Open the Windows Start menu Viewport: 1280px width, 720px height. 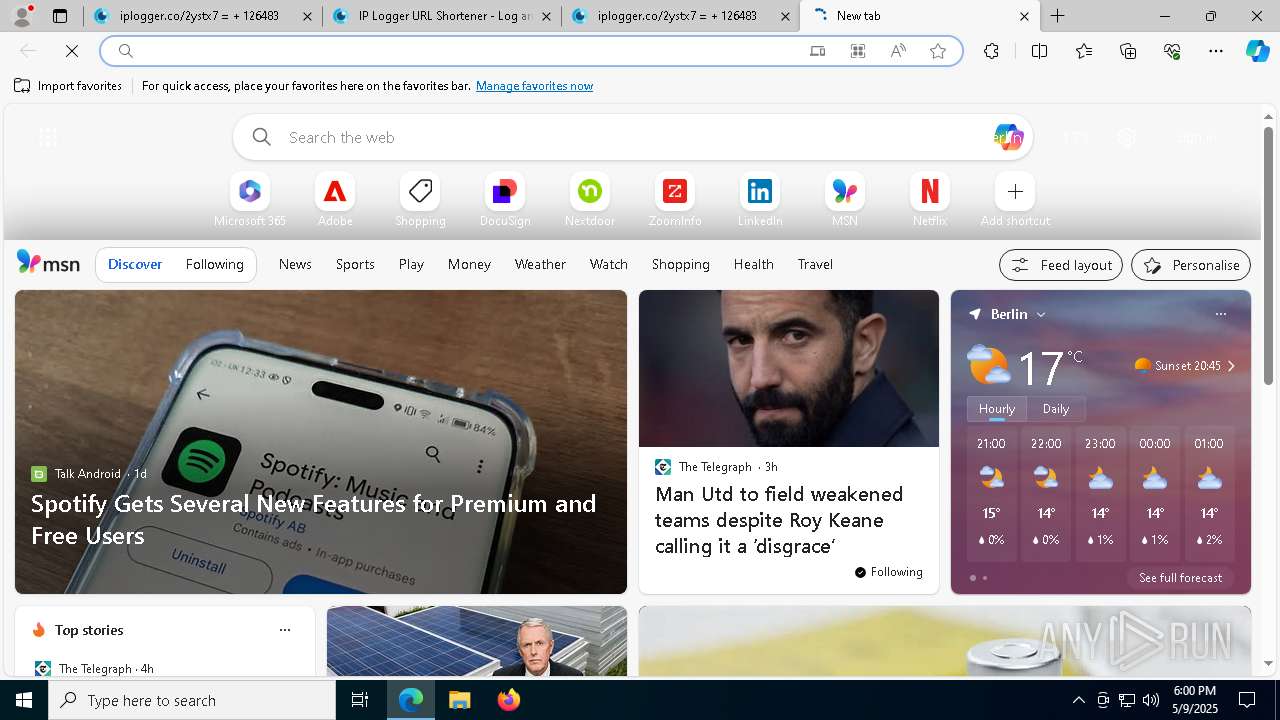tap(24, 700)
